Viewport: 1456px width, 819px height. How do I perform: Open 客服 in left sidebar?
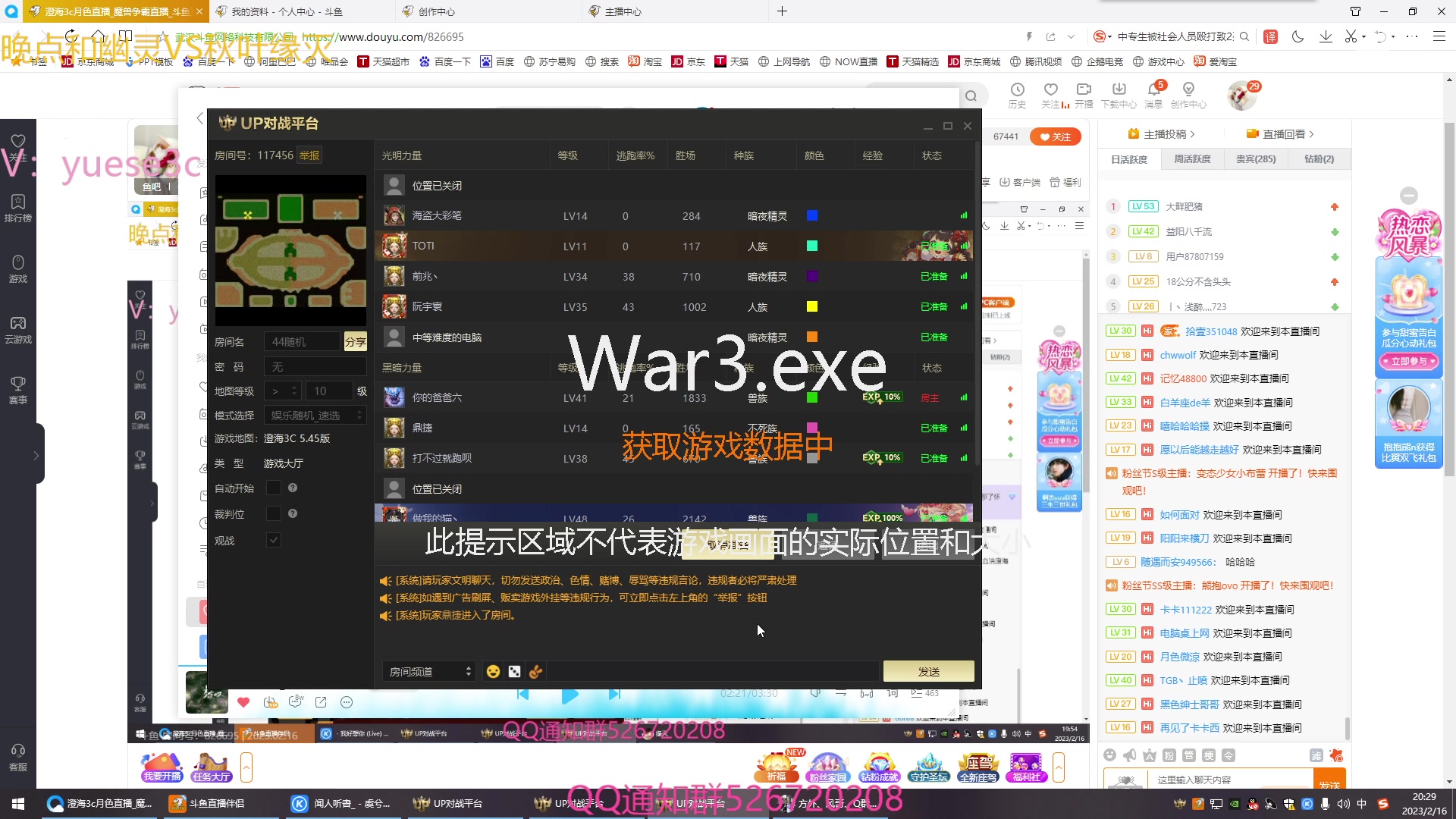(x=18, y=757)
